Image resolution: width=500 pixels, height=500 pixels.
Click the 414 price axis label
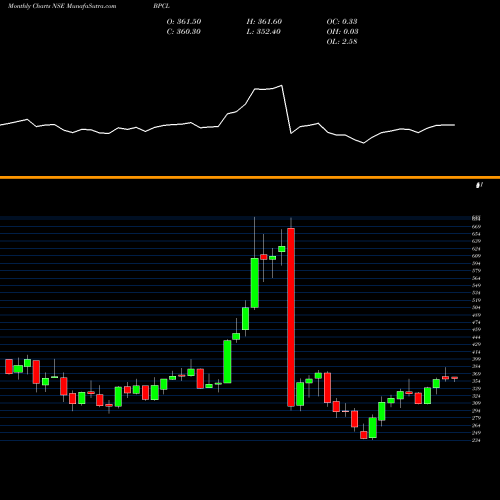point(476,352)
